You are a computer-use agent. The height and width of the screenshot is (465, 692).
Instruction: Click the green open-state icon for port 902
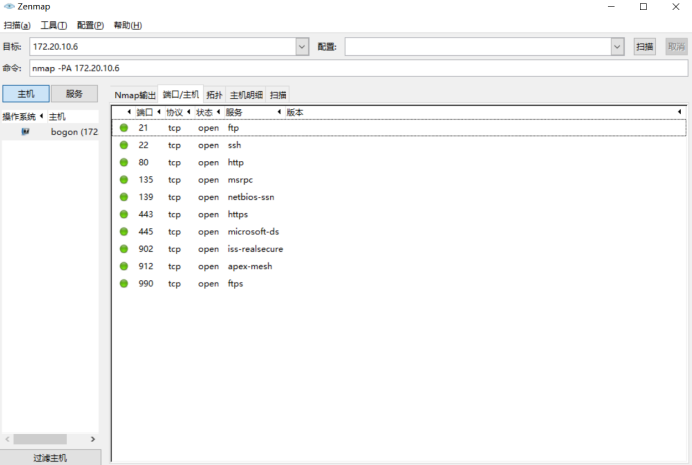[124, 249]
